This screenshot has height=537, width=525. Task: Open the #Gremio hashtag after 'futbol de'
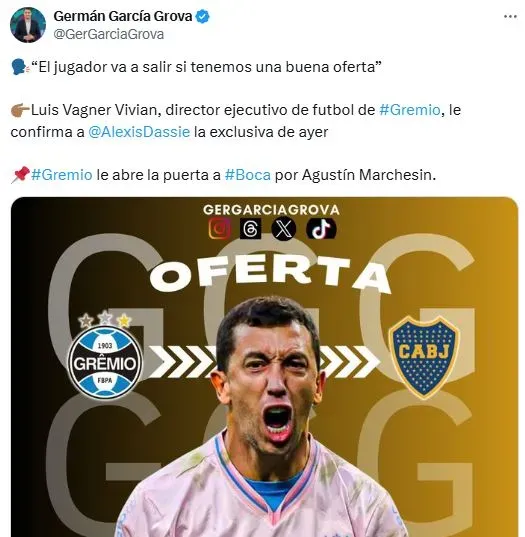coord(410,110)
